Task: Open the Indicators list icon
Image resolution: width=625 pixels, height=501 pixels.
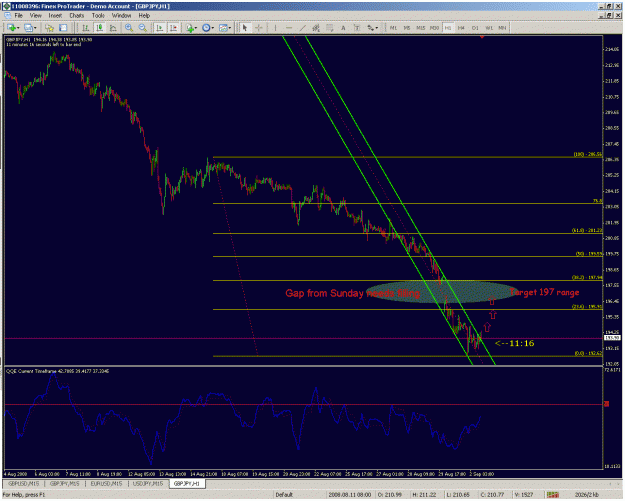Action: tap(190, 28)
